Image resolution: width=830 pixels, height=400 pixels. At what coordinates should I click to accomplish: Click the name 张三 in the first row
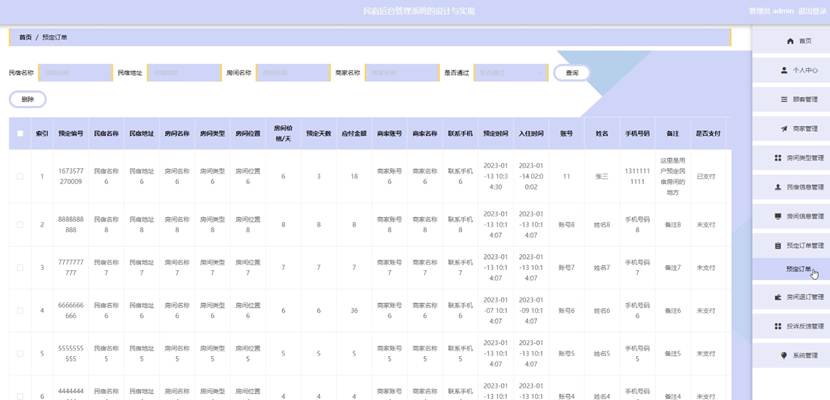(602, 176)
